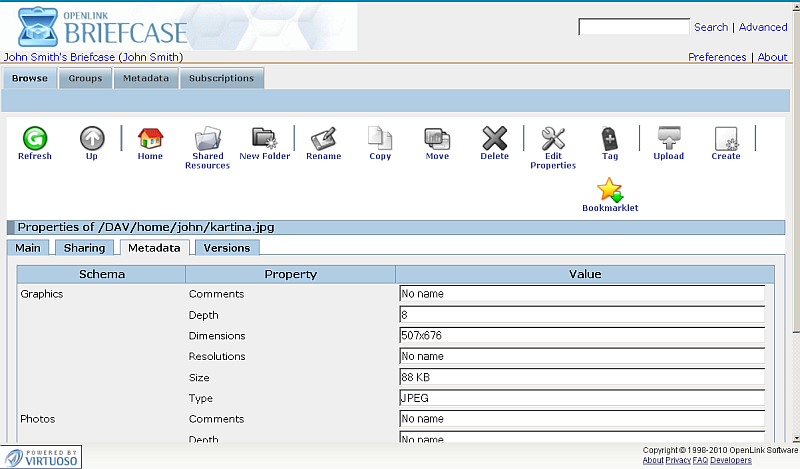Screen dimensions: 800x469
Task: Click the Bookmarklet star icon
Action: coord(609,190)
